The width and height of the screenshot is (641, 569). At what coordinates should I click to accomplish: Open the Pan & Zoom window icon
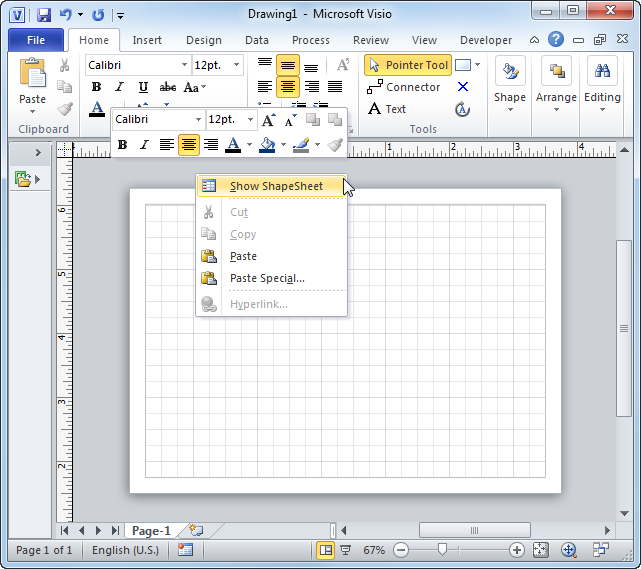tap(569, 550)
